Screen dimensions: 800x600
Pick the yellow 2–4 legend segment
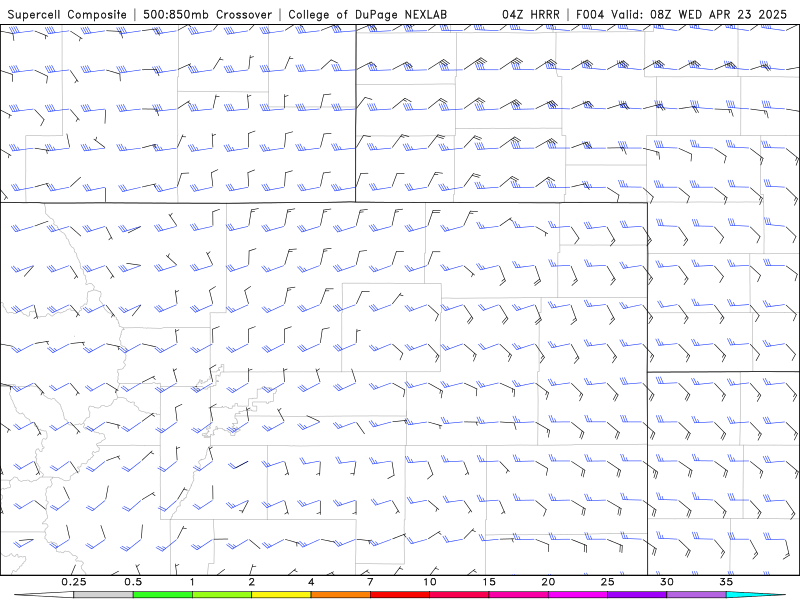[281, 595]
